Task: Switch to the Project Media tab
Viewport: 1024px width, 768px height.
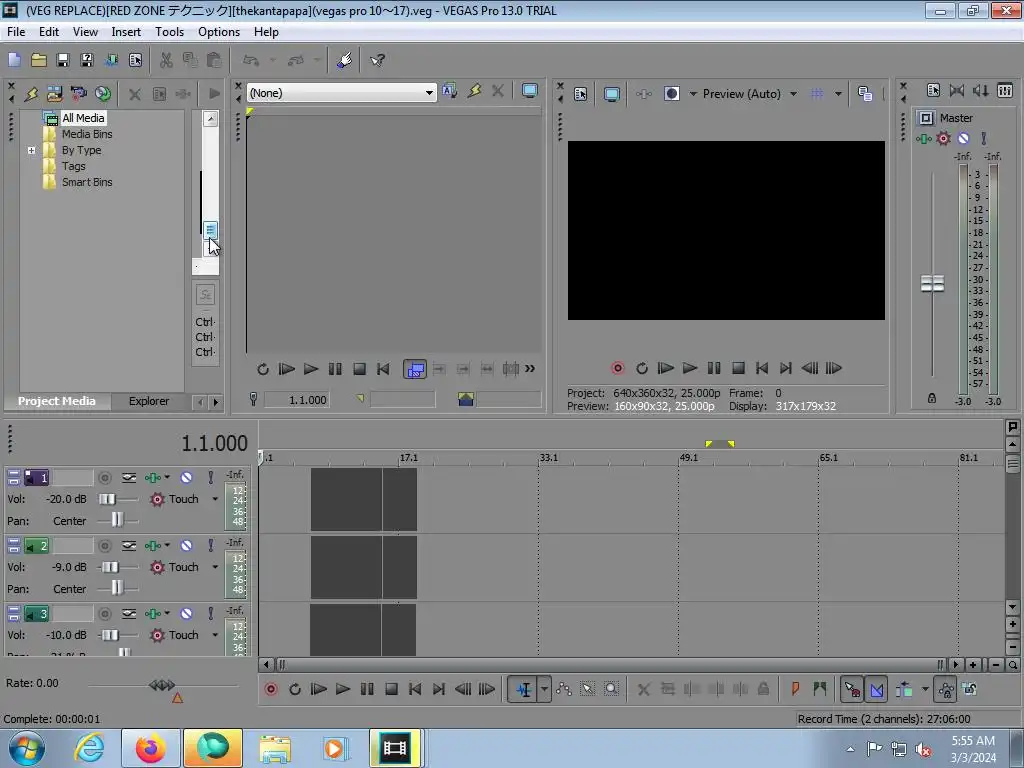Action: [x=57, y=401]
